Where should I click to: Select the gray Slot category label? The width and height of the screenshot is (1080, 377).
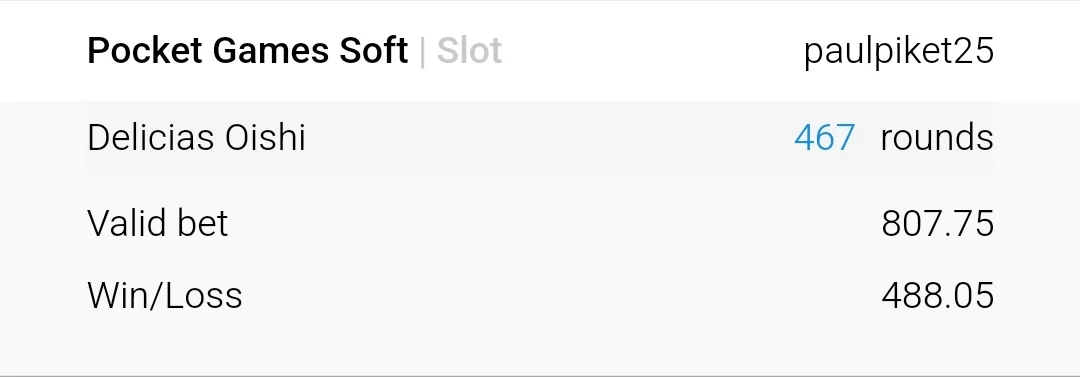(469, 51)
